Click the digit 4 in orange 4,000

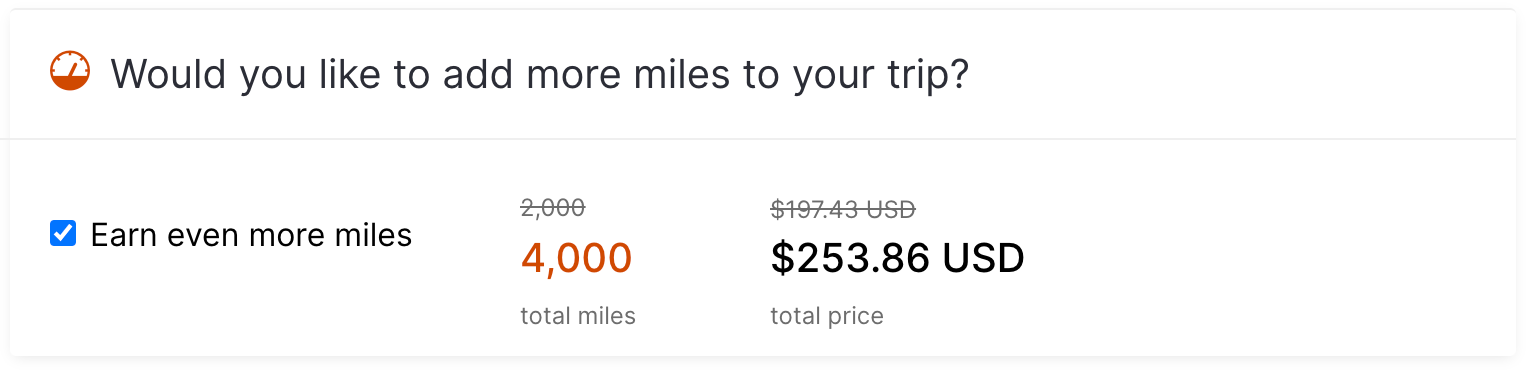[x=533, y=258]
